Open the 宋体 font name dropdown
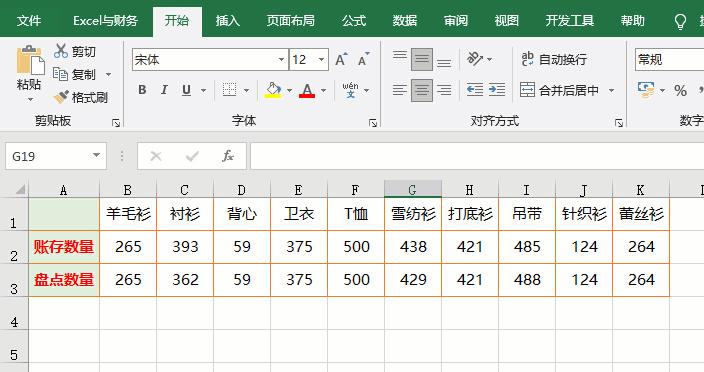The height and width of the screenshot is (372, 704). point(281,59)
